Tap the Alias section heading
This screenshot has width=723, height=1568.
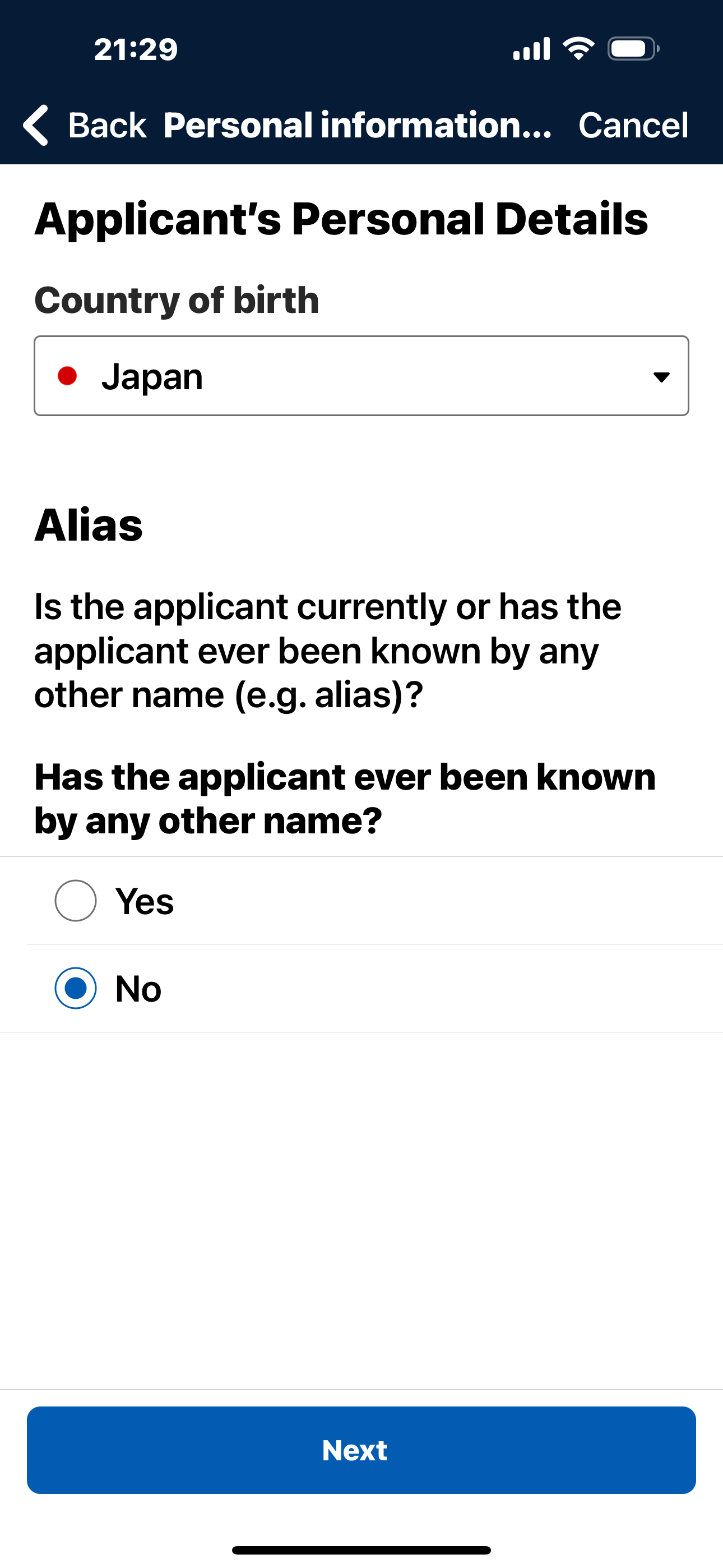point(89,525)
